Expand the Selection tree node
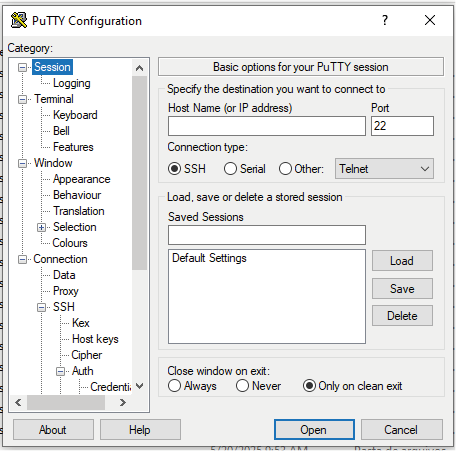This screenshot has height=451, width=456. pyautogui.click(x=41, y=227)
